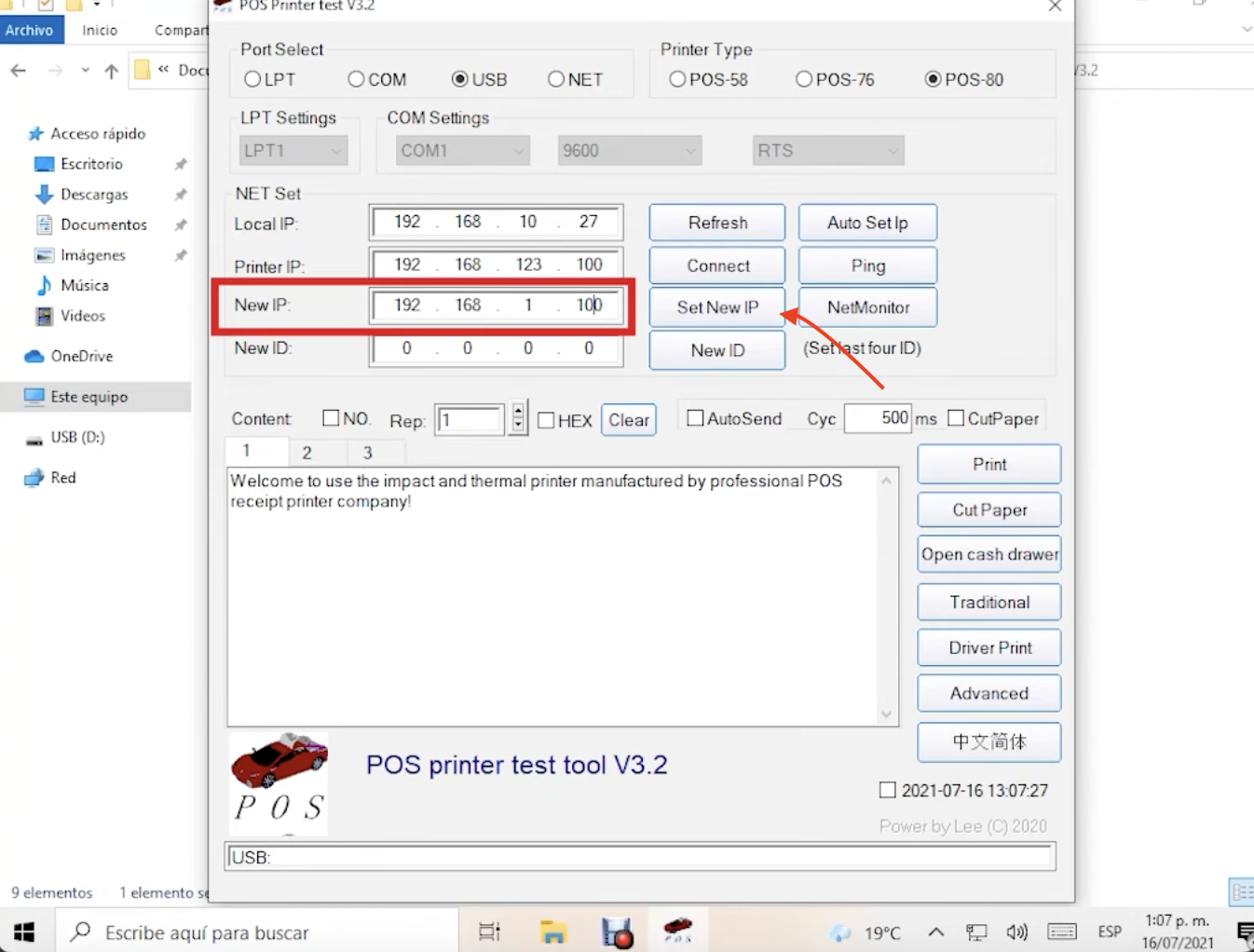1254x952 pixels.
Task: Open Task View from the taskbar
Action: point(489,931)
